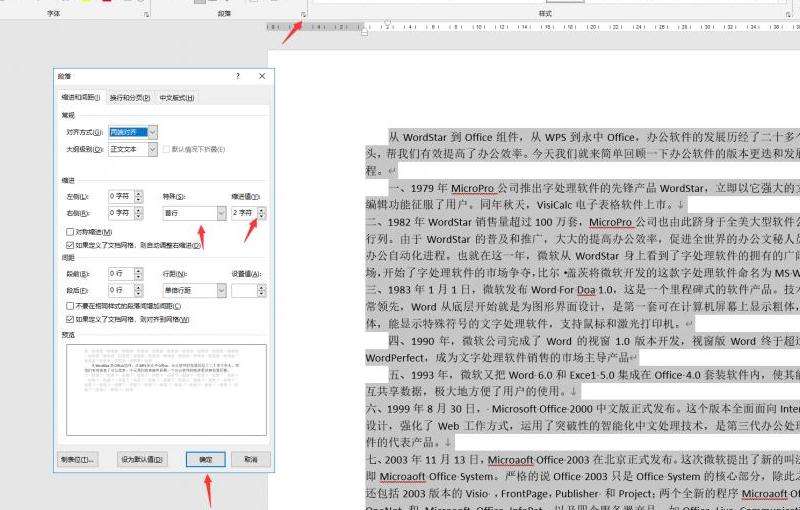This screenshot has width=800, height=510.
Task: Switch to the 换行和分页 tab
Action: pos(130,98)
